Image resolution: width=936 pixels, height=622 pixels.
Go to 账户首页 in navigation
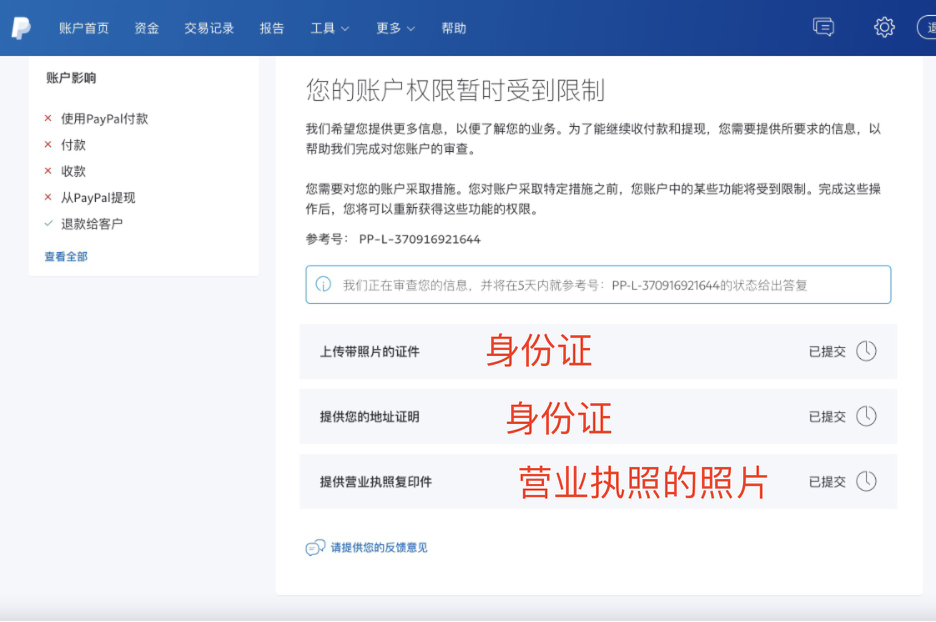pyautogui.click(x=84, y=28)
